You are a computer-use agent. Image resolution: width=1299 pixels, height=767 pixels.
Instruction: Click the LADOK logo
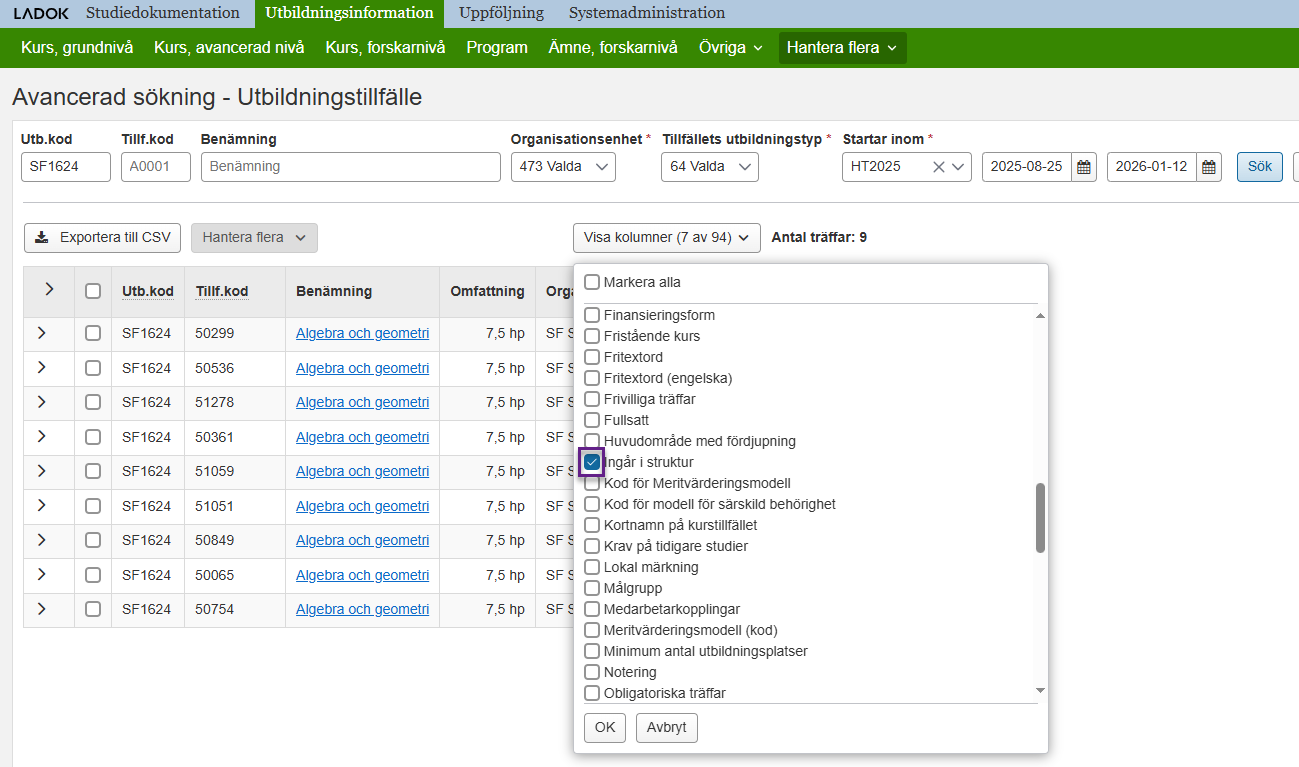[x=42, y=14]
